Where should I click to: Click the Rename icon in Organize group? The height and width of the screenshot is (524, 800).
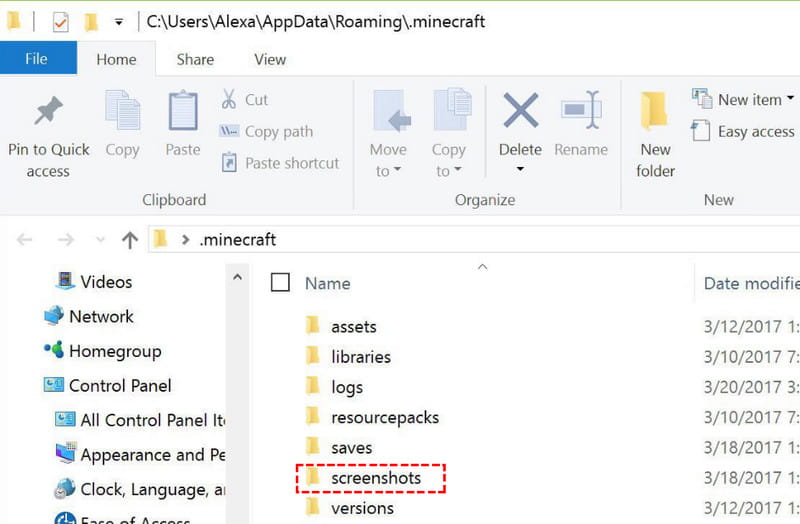pos(581,110)
